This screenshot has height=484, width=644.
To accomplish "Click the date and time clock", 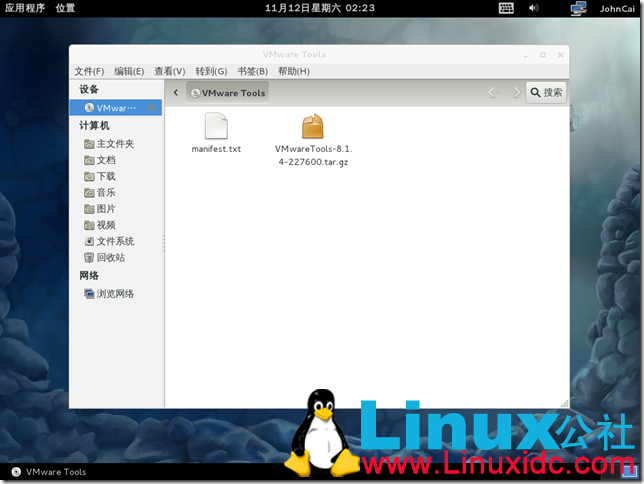I will click(320, 8).
